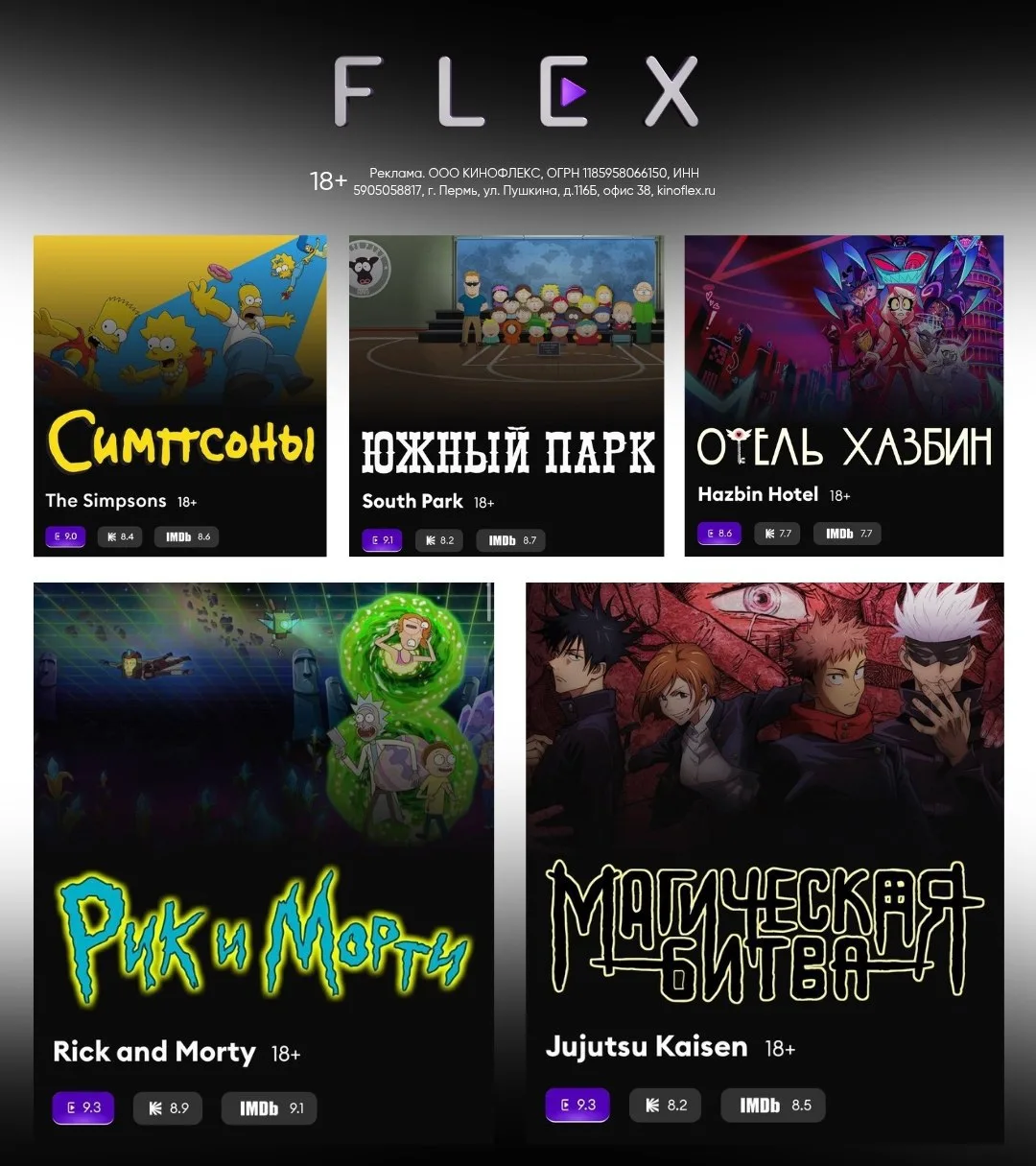The width and height of the screenshot is (1036, 1166).
Task: Click The Simpsons purple Flex rating 9.0
Action: [66, 536]
